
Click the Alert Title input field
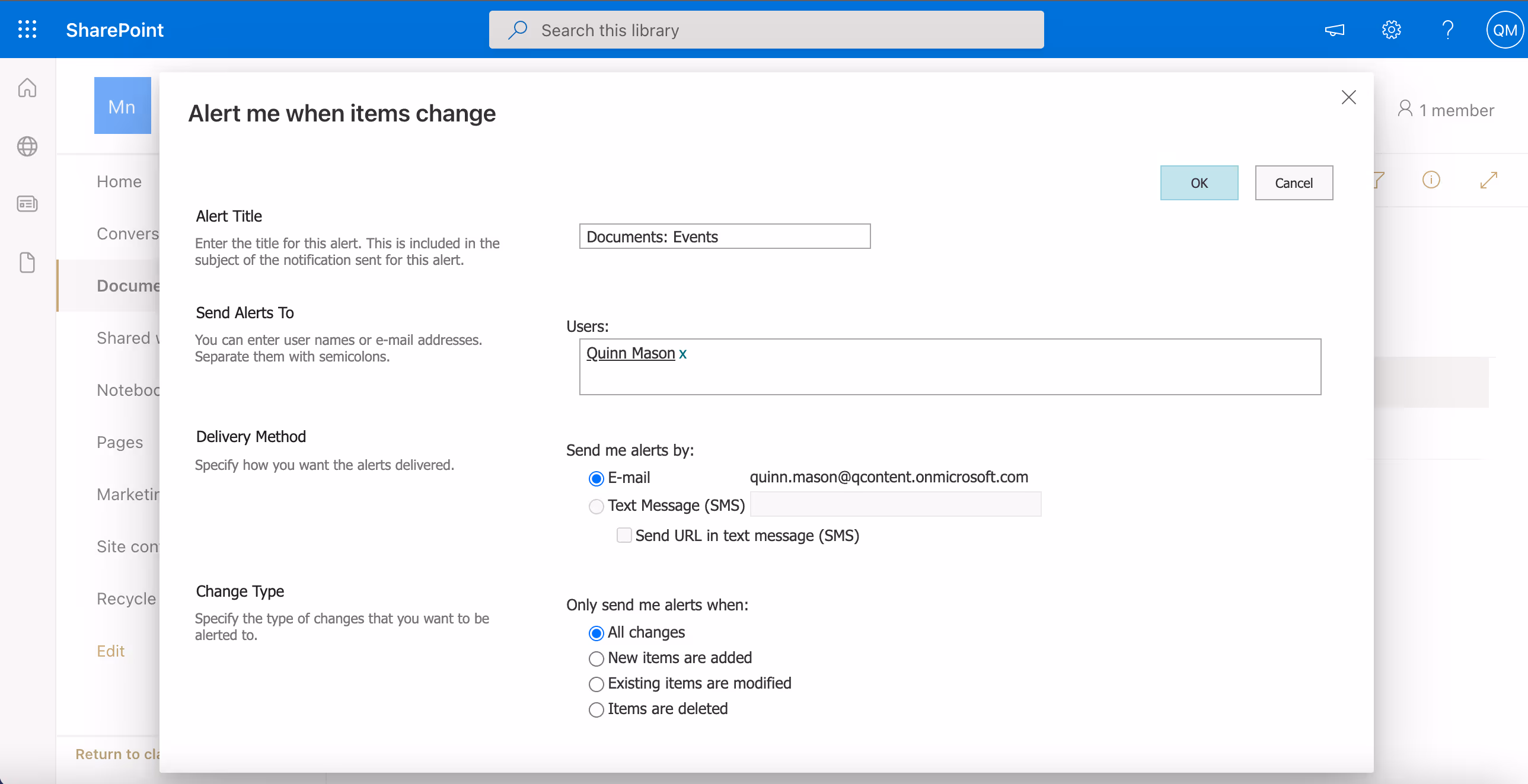[724, 236]
